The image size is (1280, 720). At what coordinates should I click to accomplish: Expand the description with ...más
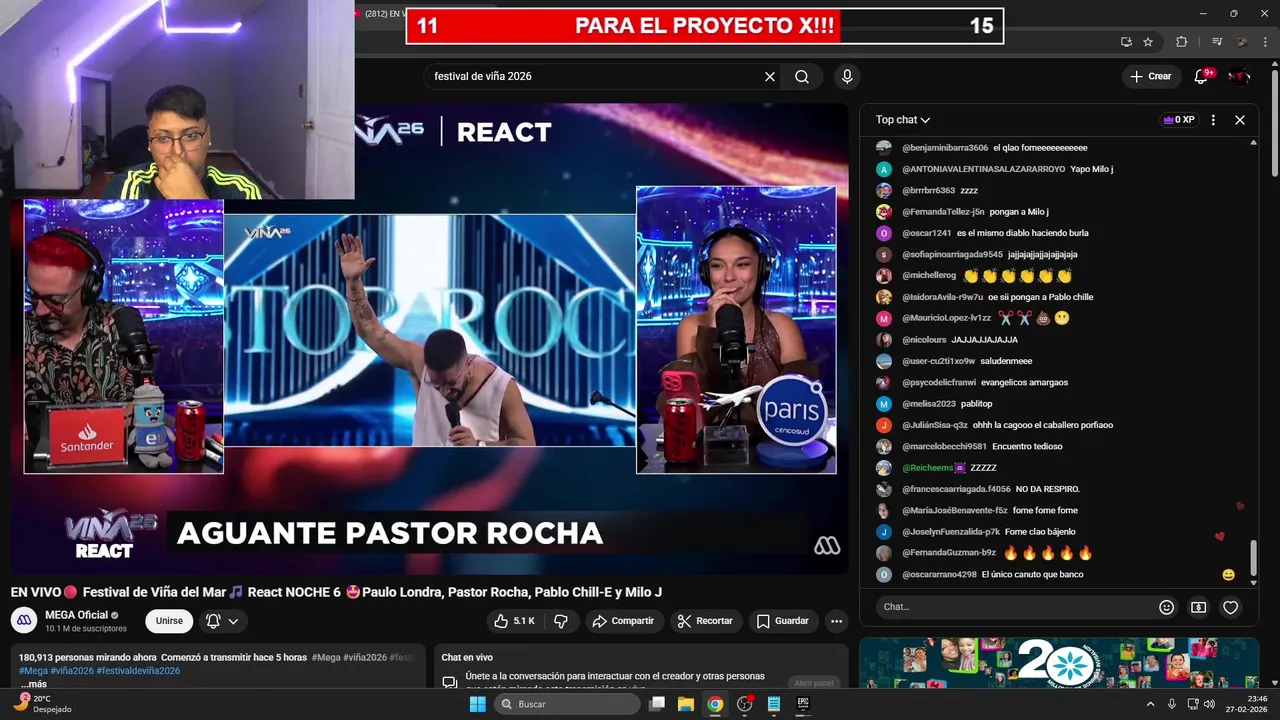click(33, 684)
